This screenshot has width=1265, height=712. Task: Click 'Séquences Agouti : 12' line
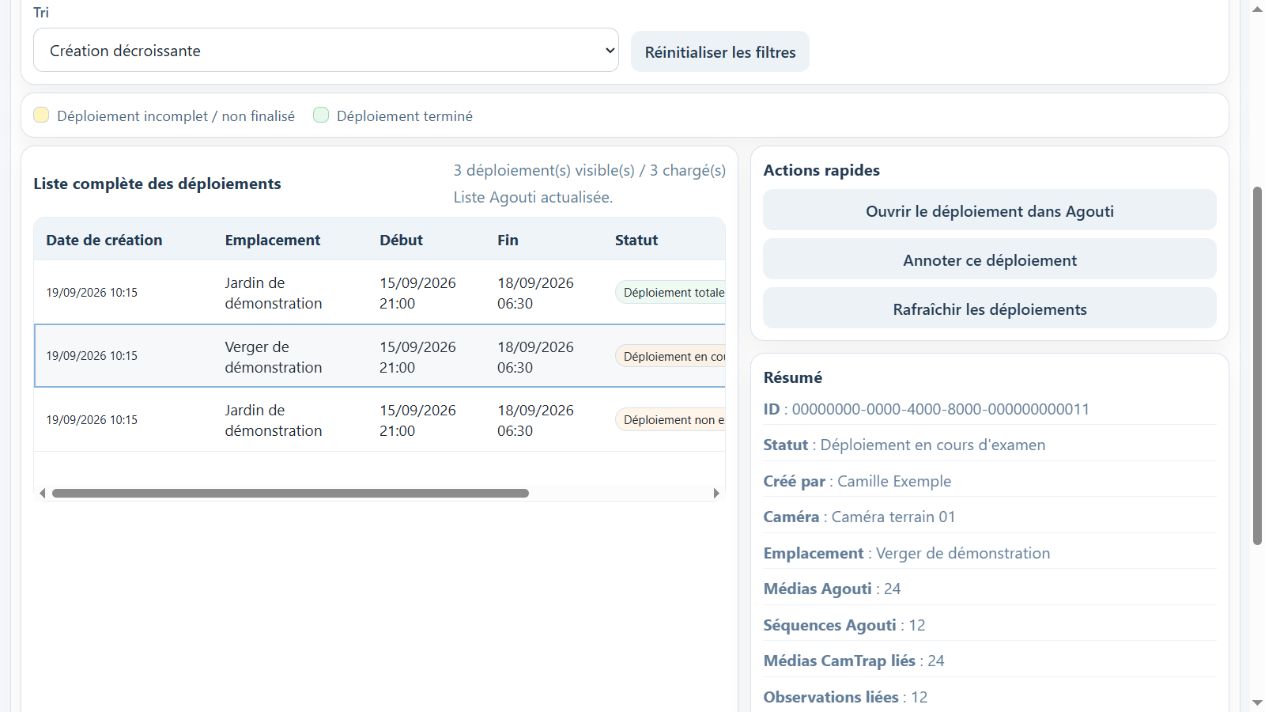pos(844,625)
